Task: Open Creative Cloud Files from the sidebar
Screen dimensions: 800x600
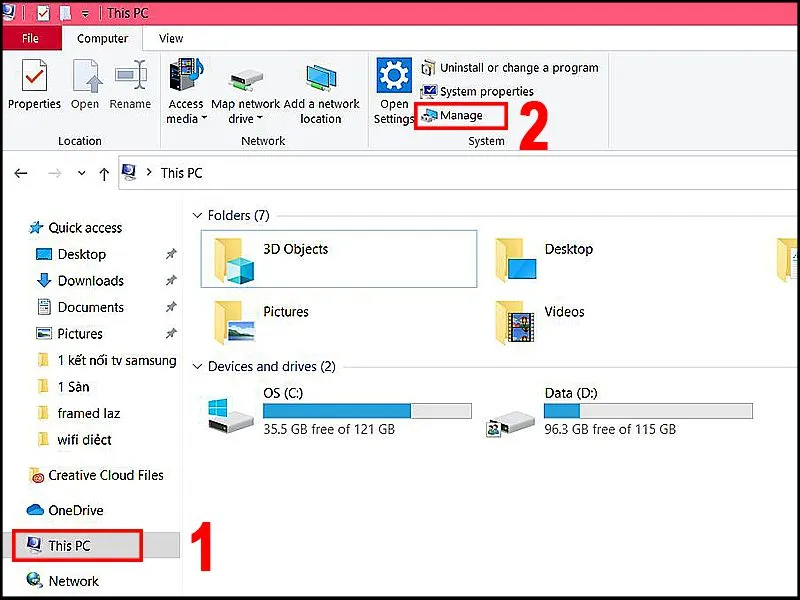Action: [105, 475]
